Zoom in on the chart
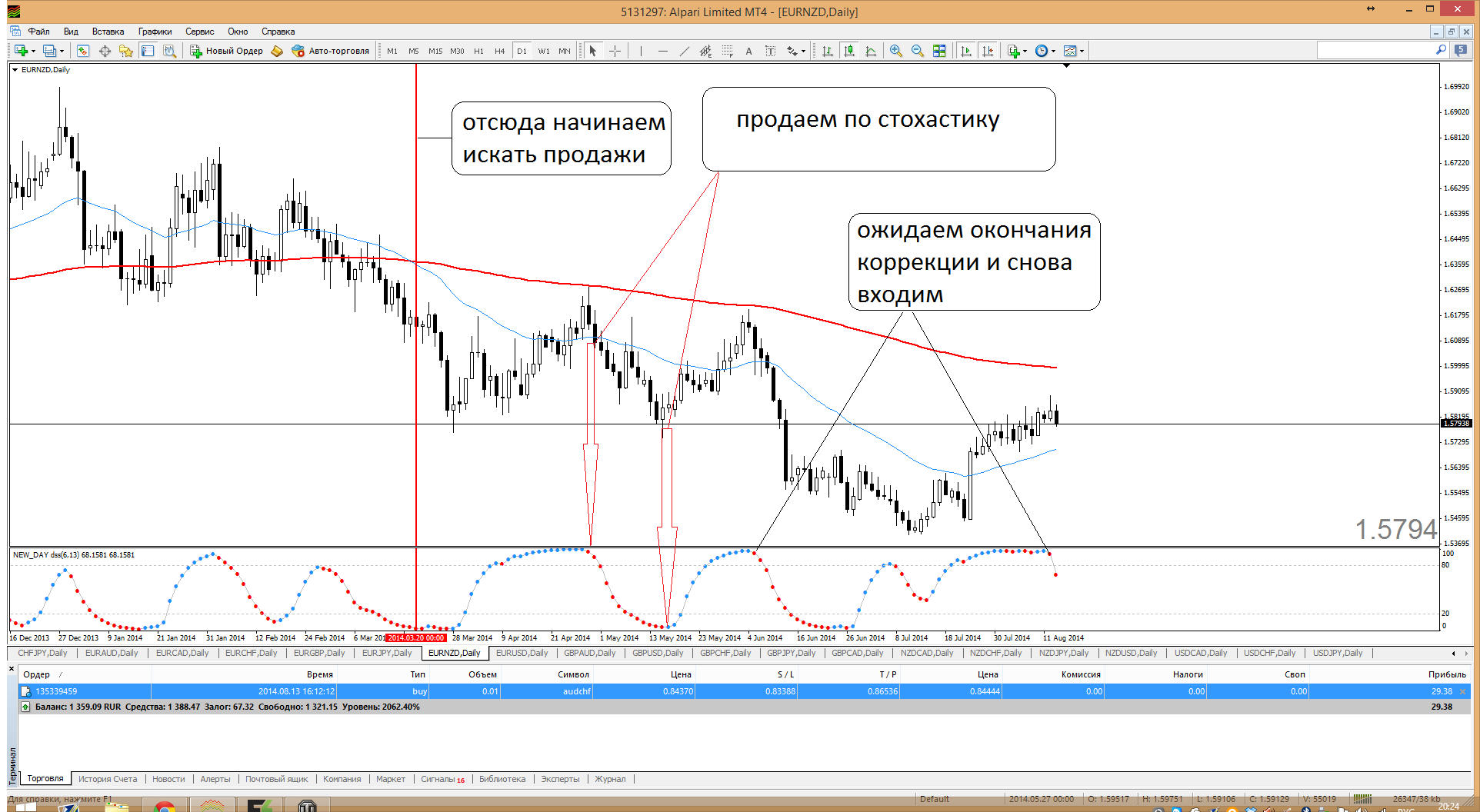The height and width of the screenshot is (812, 1480). point(896,51)
